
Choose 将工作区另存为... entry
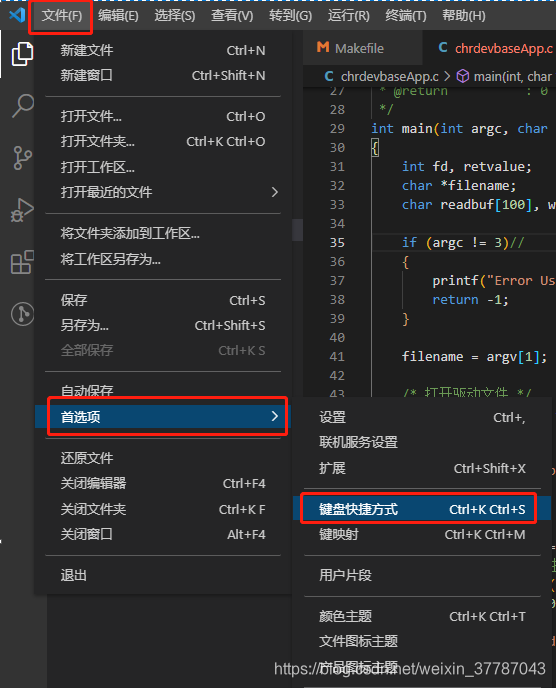(163, 259)
